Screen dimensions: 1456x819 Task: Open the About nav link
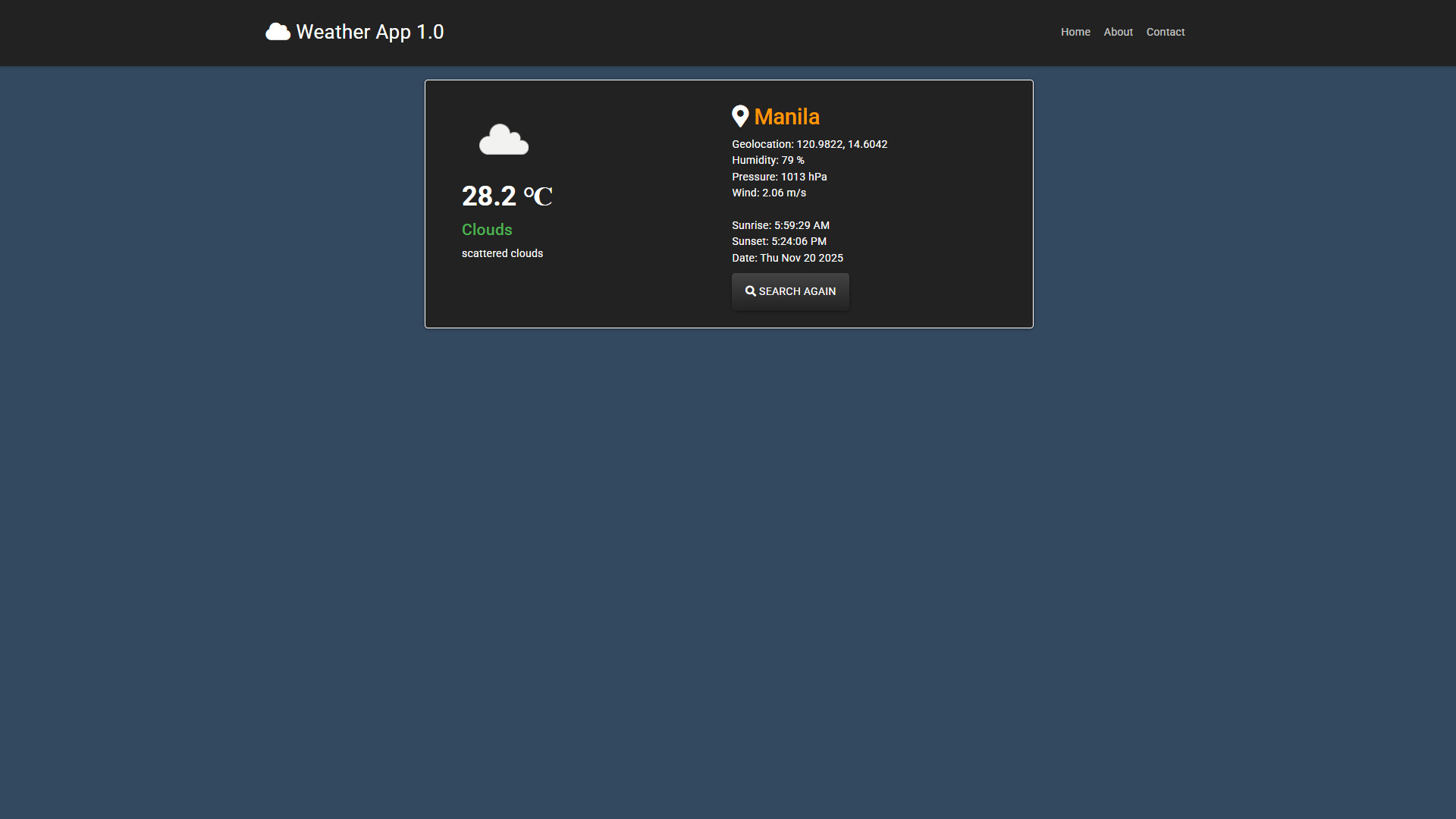[1118, 32]
